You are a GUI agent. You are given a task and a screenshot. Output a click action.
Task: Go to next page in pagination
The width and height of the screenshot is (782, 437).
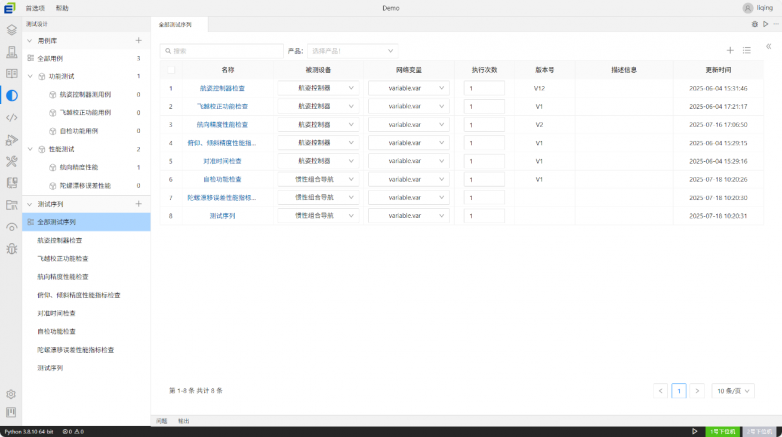pos(697,391)
